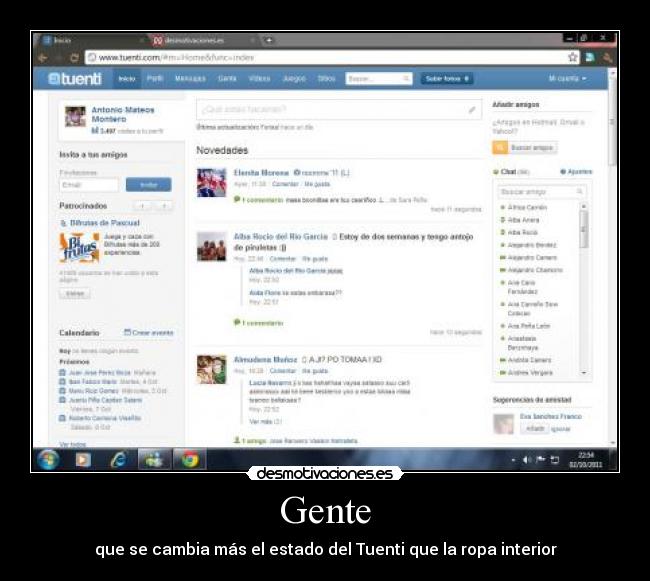The height and width of the screenshot is (581, 650).
Task: Click the magnifier icon in the Tuenti search box
Action: [406, 78]
